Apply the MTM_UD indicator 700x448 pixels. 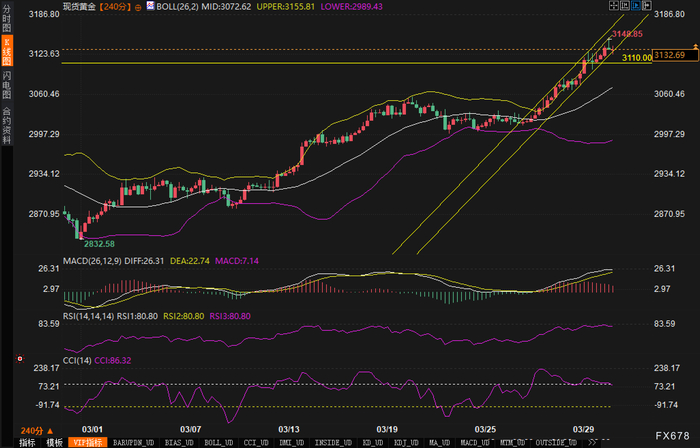[x=512, y=443]
